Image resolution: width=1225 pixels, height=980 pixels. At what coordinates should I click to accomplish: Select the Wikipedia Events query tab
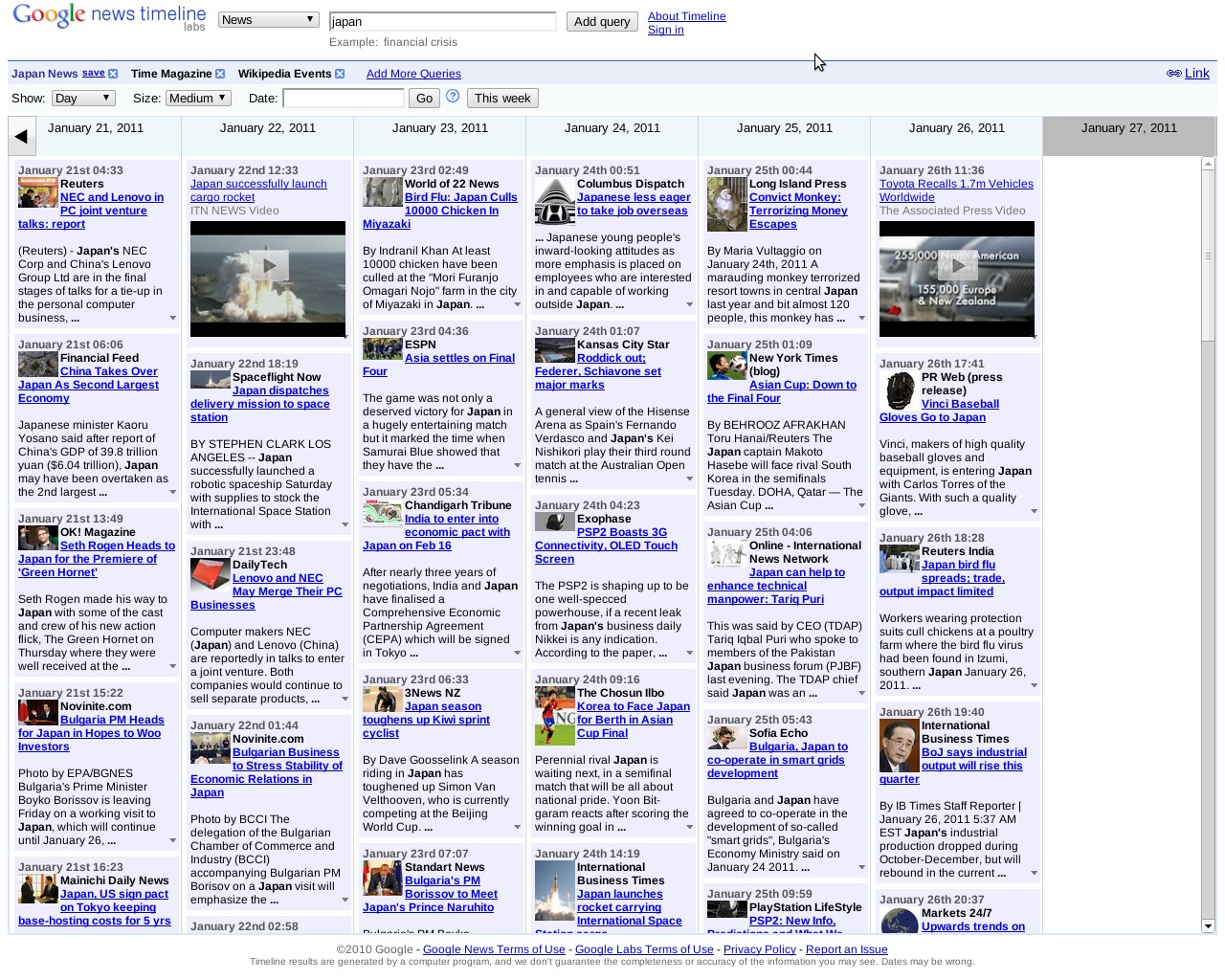coord(284,74)
